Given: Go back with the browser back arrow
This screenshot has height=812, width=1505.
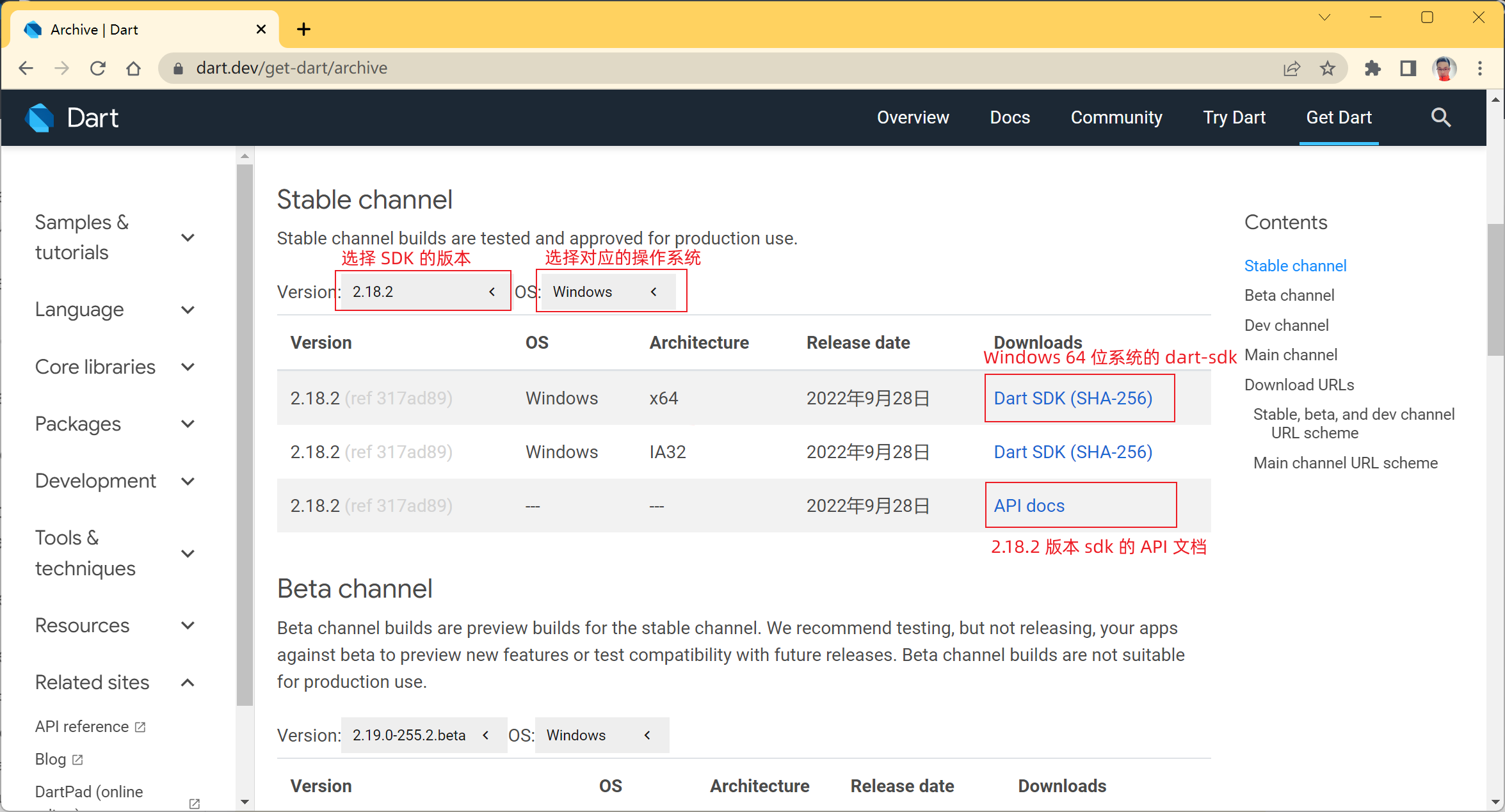Looking at the screenshot, I should [x=26, y=68].
